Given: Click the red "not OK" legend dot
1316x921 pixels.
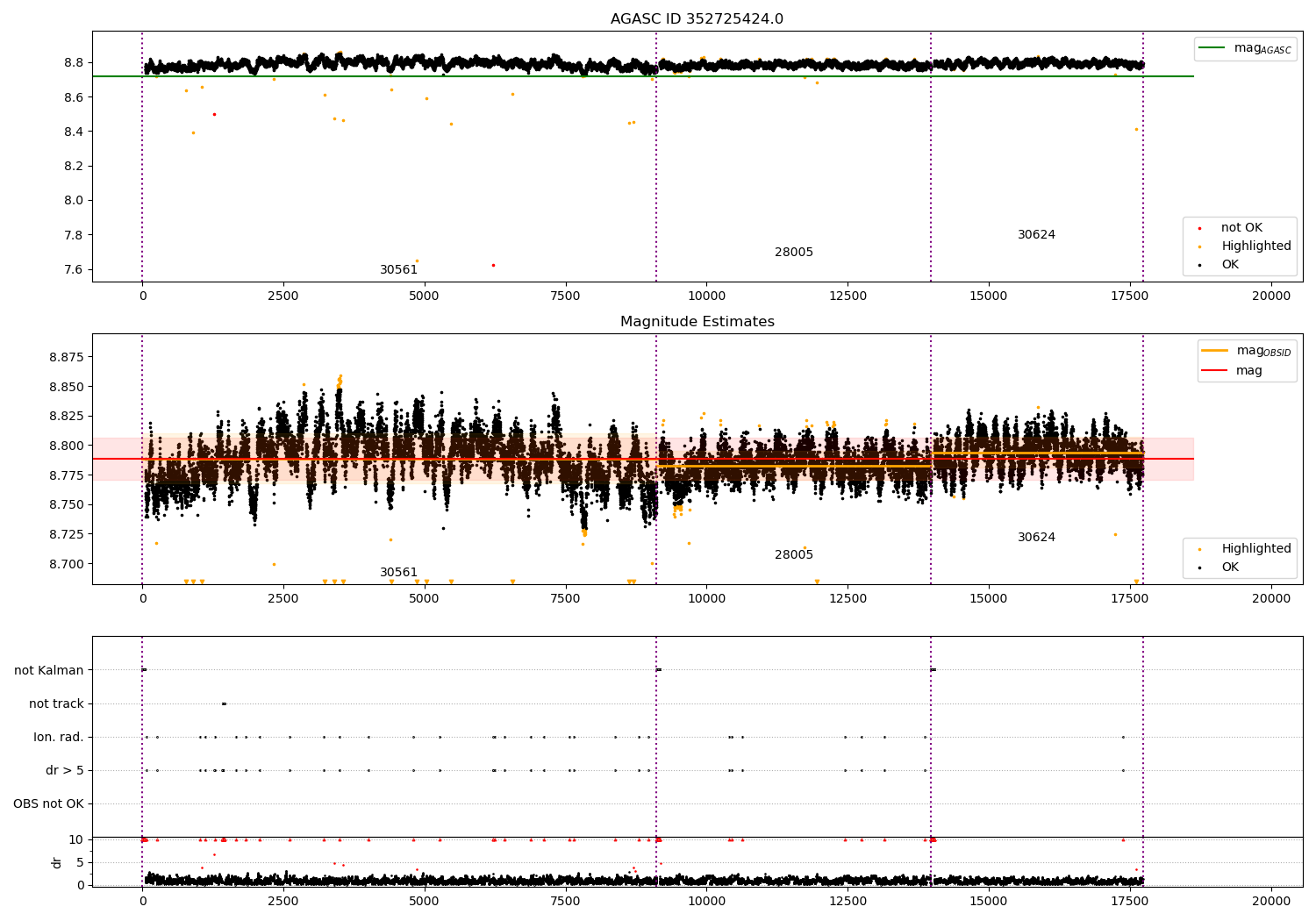Looking at the screenshot, I should click(1199, 229).
